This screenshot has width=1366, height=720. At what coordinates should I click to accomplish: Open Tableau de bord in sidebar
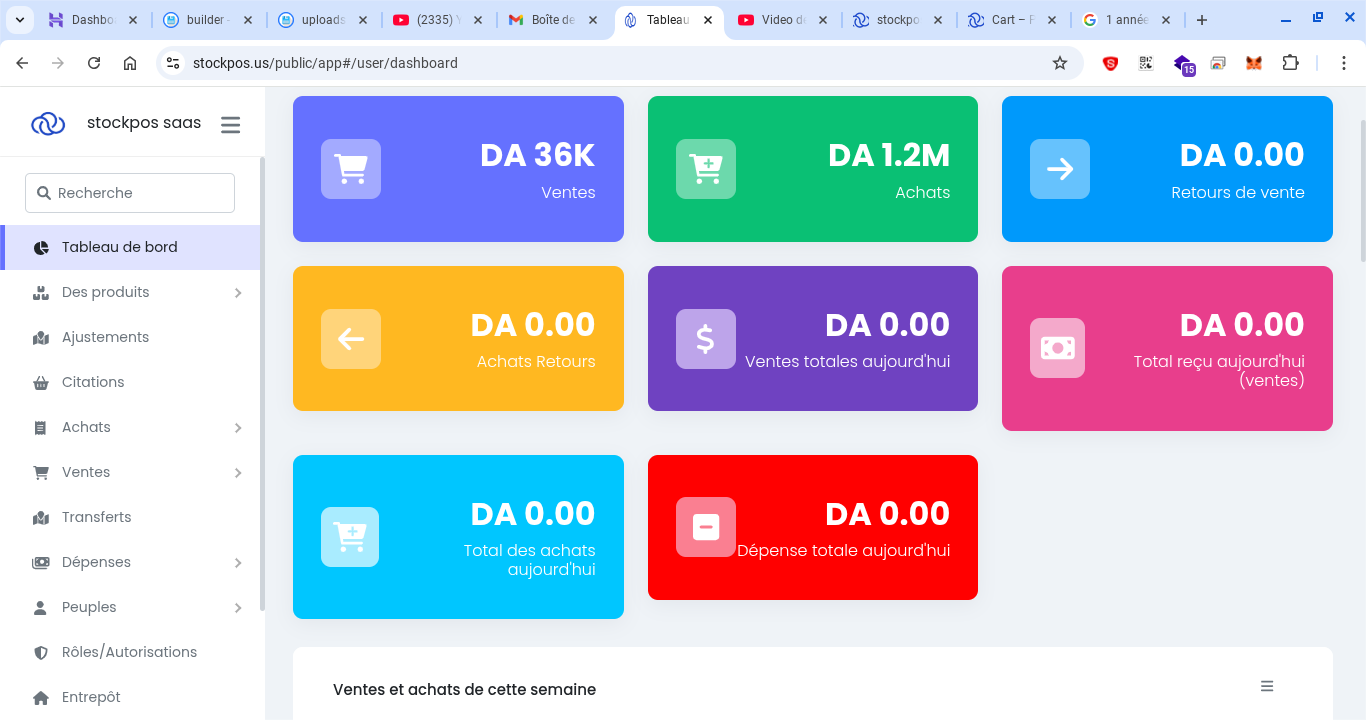point(119,247)
